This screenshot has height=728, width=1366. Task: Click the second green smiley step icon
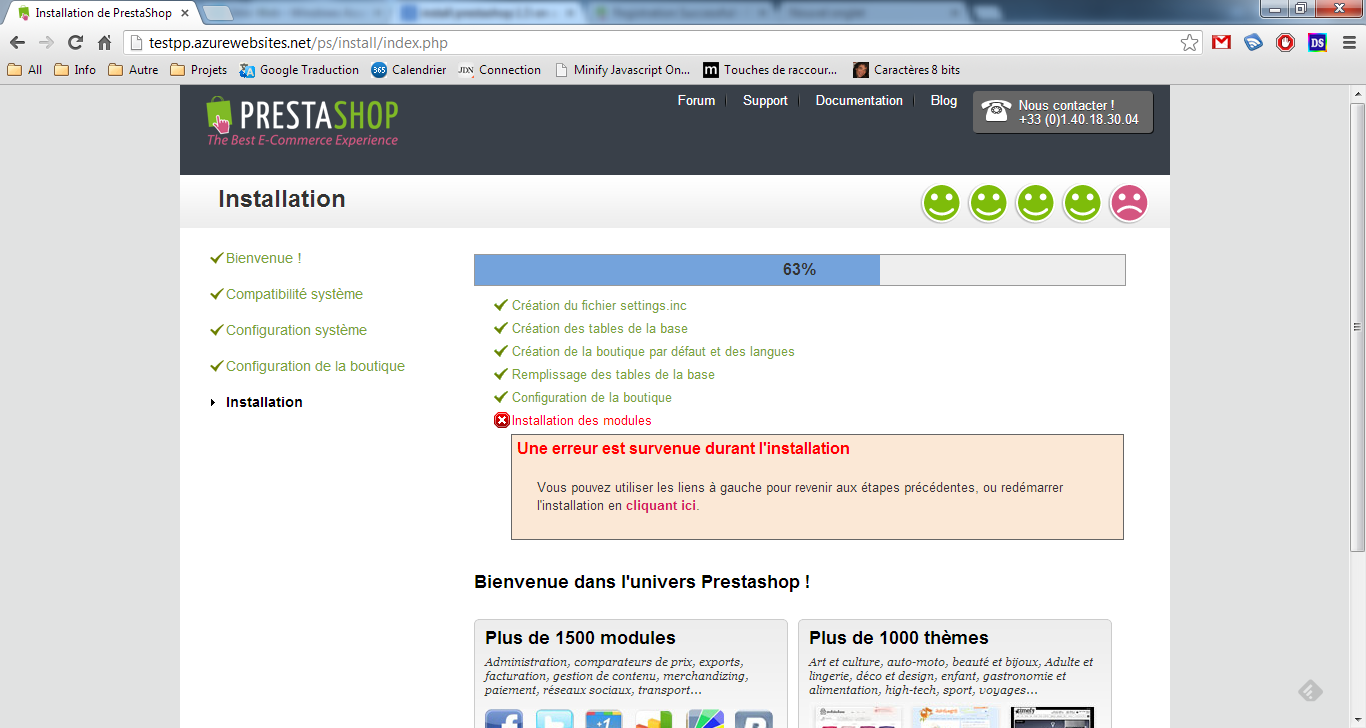coord(988,204)
